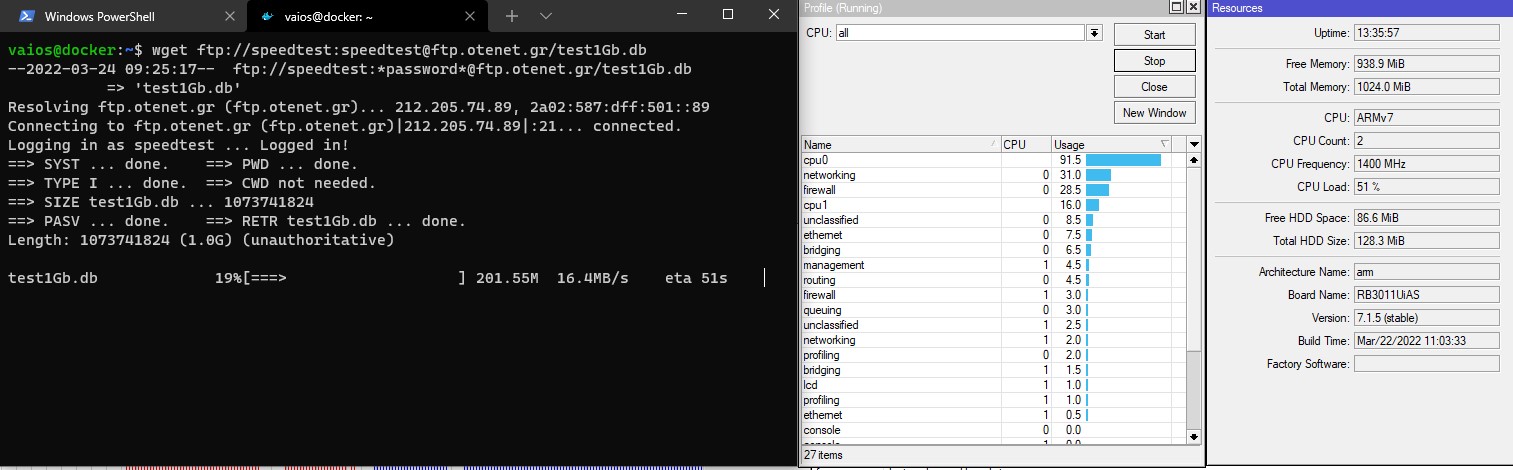
Task: Open the column chooser dropdown in Profile table
Action: click(x=1193, y=144)
